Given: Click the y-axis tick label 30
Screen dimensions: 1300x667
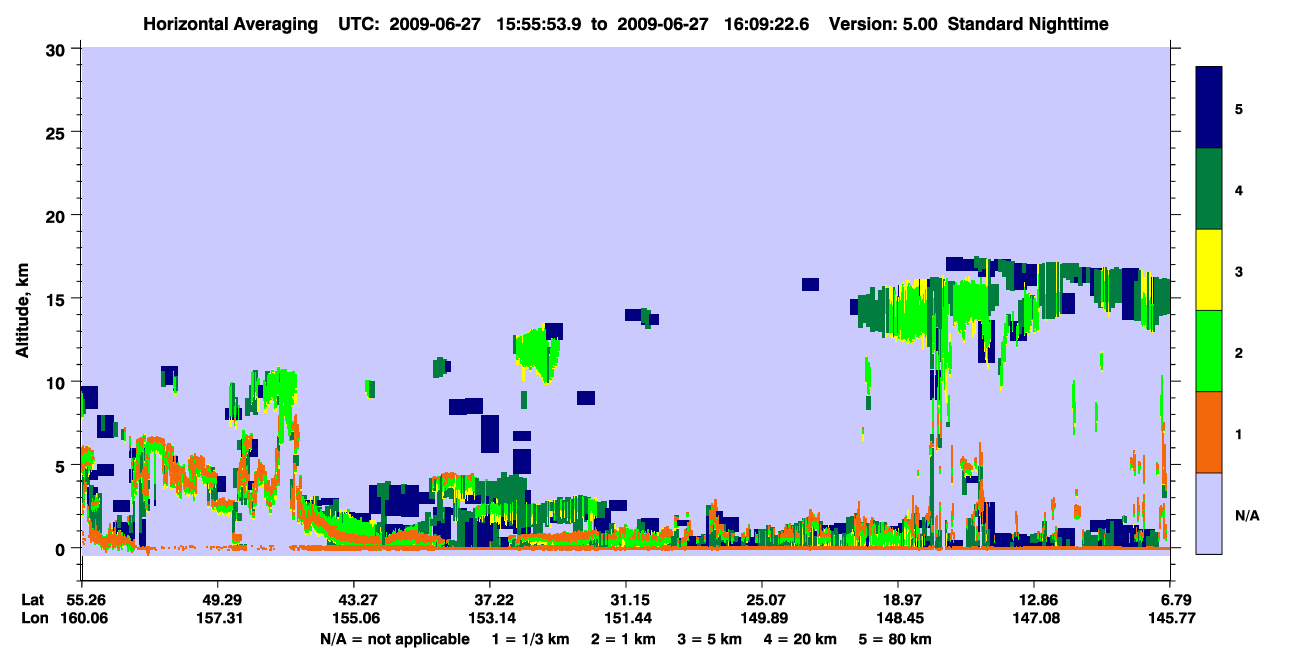Looking at the screenshot, I should point(58,49).
